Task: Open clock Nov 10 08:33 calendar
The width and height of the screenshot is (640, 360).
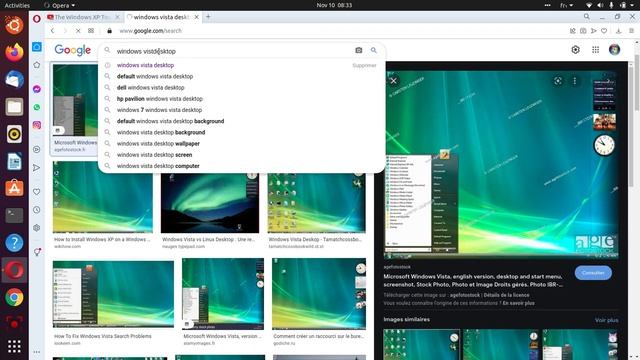Action: [x=334, y=5]
